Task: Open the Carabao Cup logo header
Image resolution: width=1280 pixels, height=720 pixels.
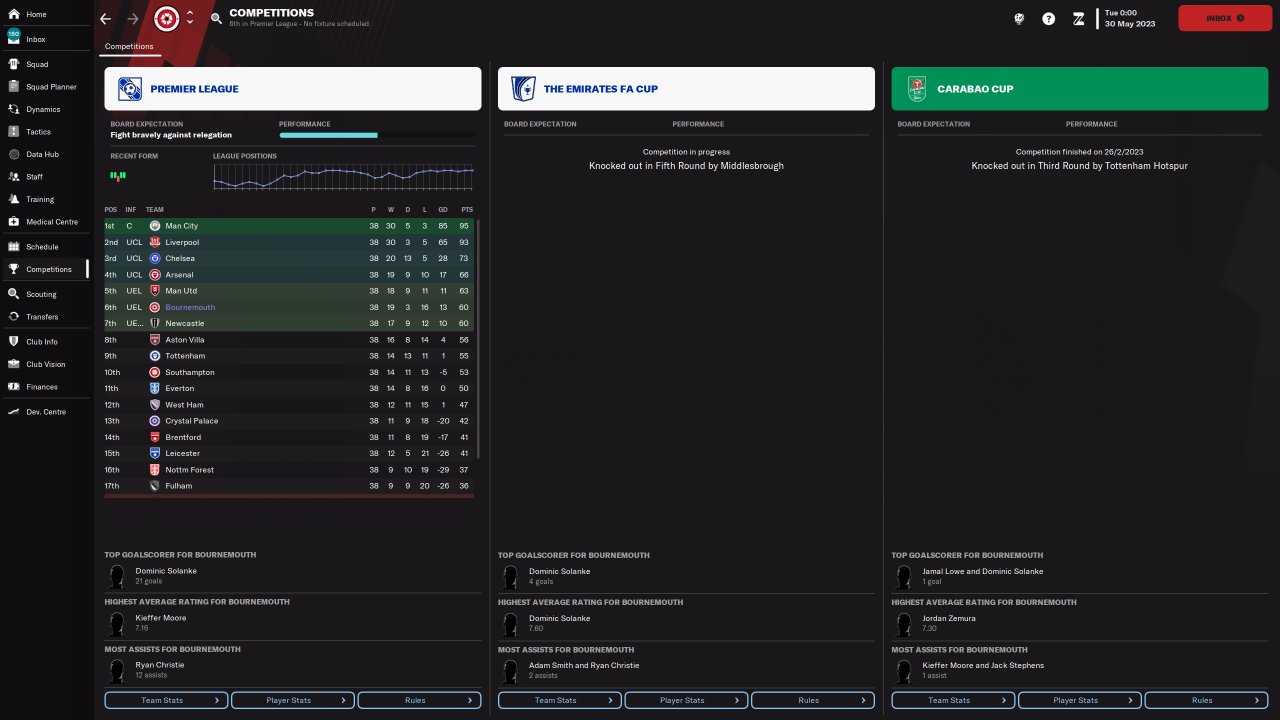Action: point(917,89)
